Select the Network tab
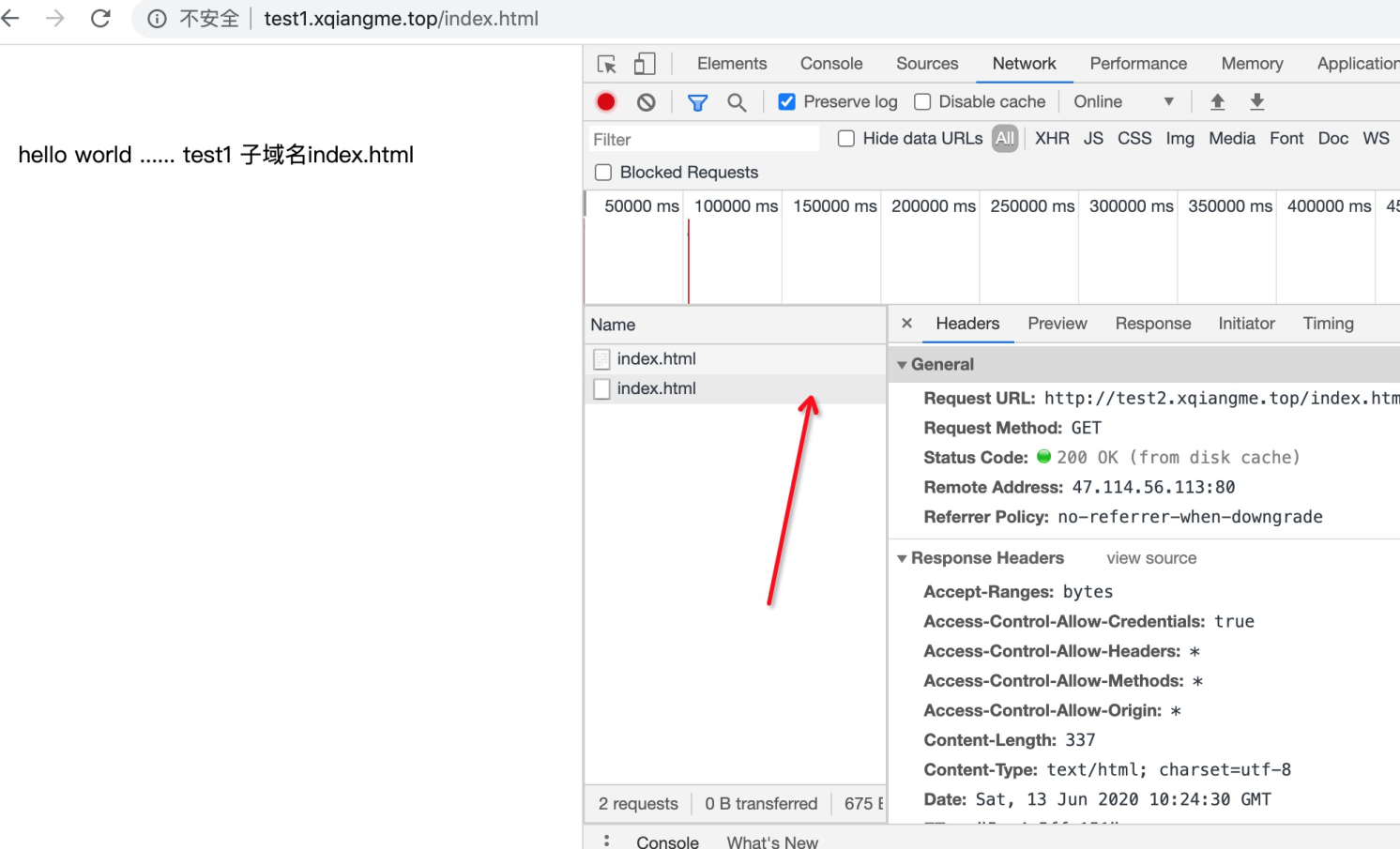Screen dimensions: 1400x849 pos(1025,64)
